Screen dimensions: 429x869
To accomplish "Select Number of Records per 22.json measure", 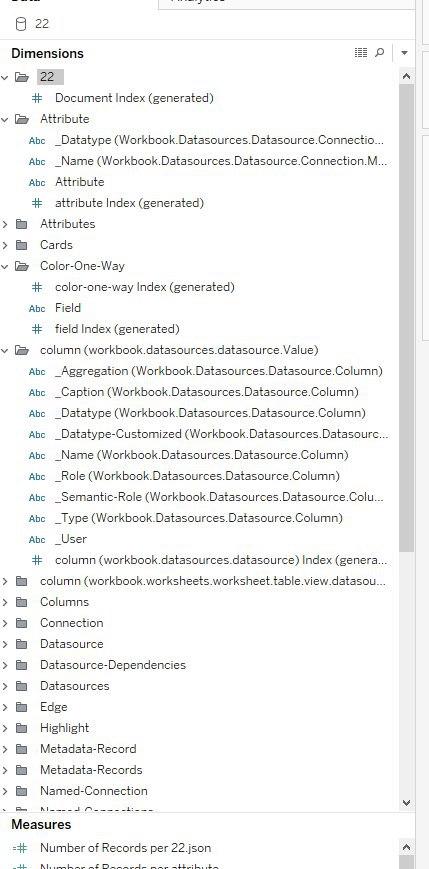I will (x=125, y=848).
